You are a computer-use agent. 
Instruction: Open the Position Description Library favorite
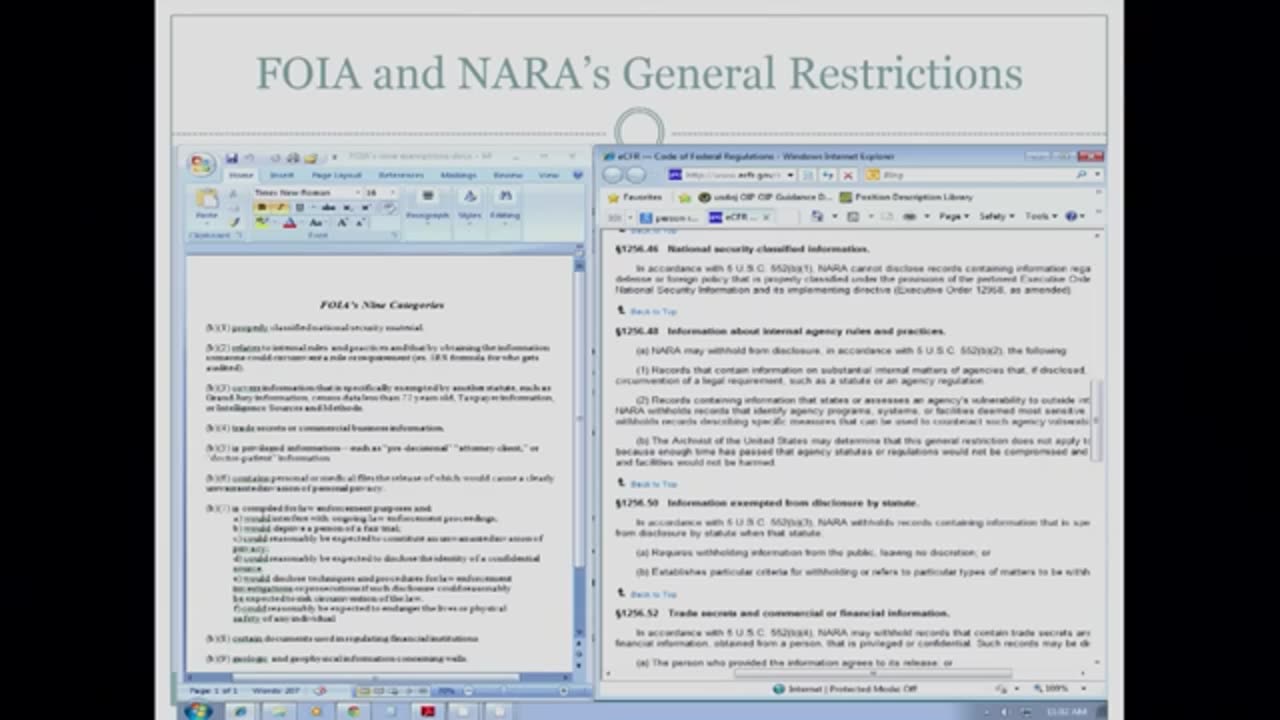905,197
